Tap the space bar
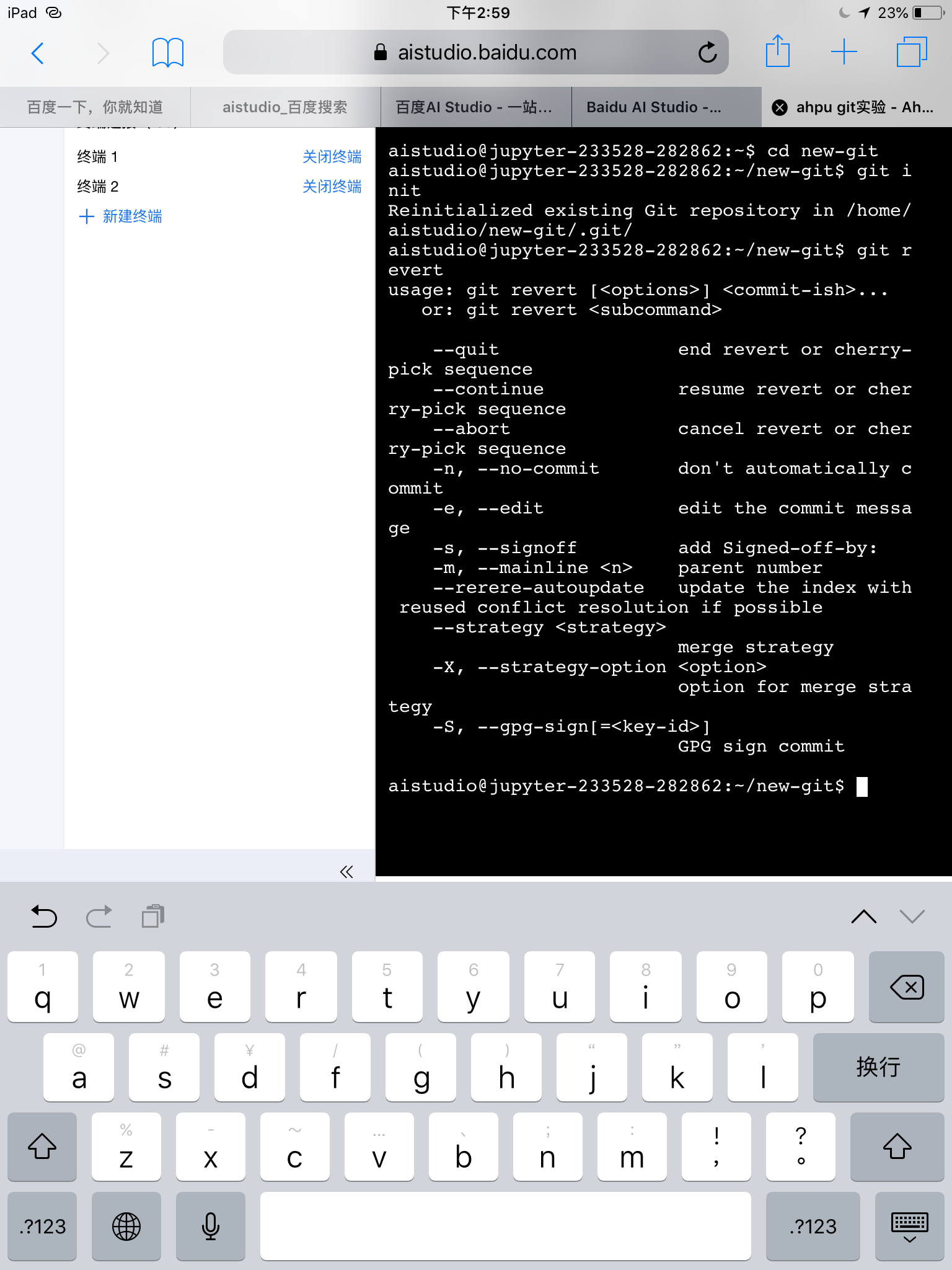 click(505, 1226)
